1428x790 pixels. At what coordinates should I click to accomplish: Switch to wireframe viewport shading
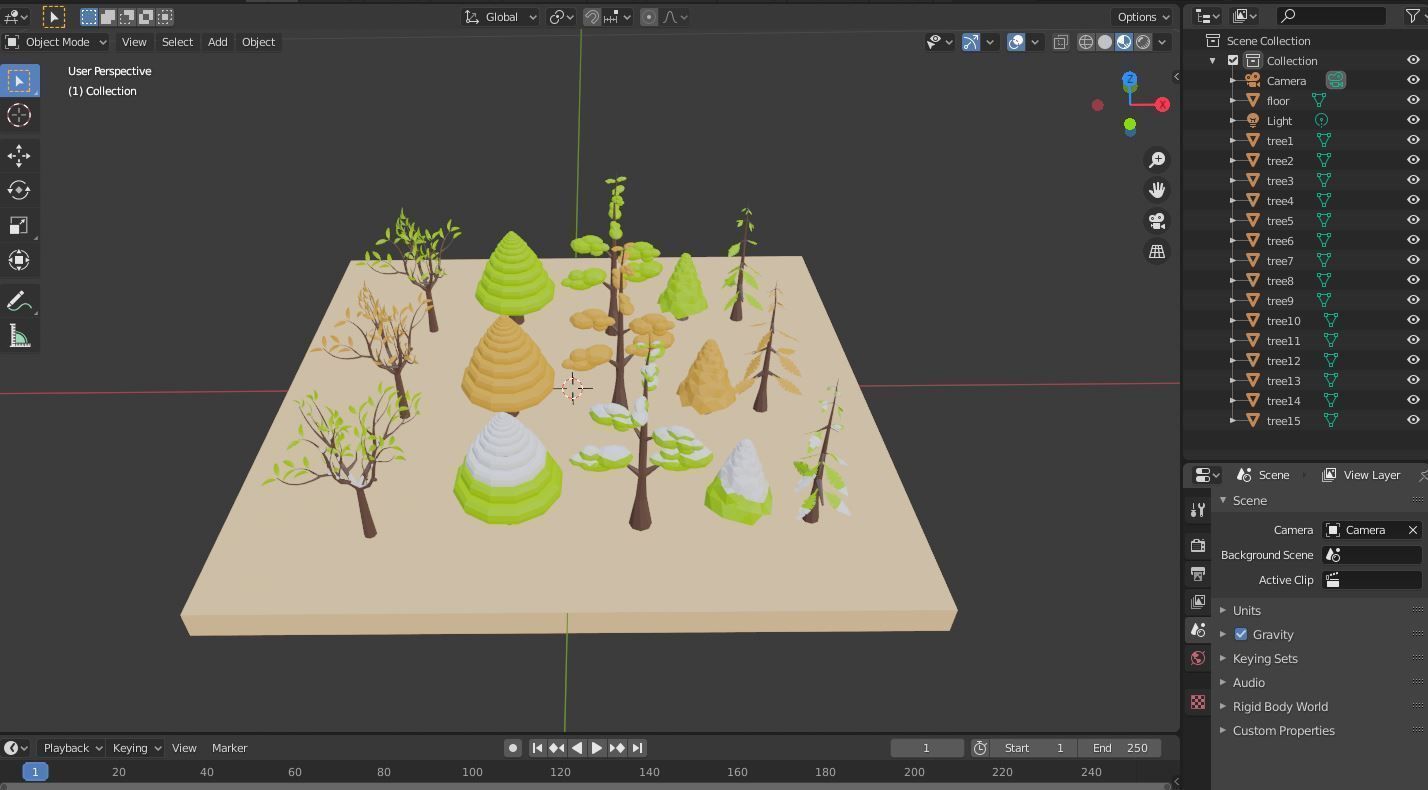1085,42
